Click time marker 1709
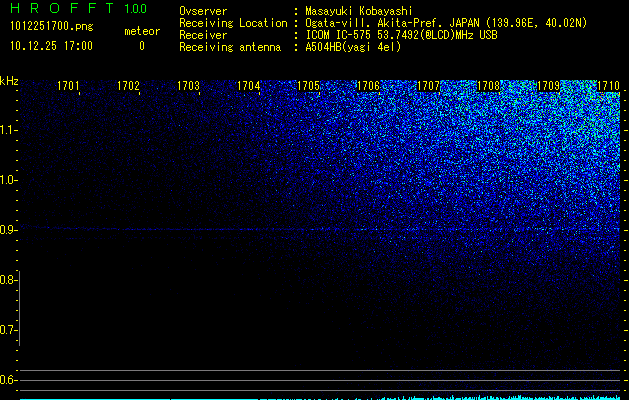Viewport: 629px width, 400px height. (x=548, y=86)
